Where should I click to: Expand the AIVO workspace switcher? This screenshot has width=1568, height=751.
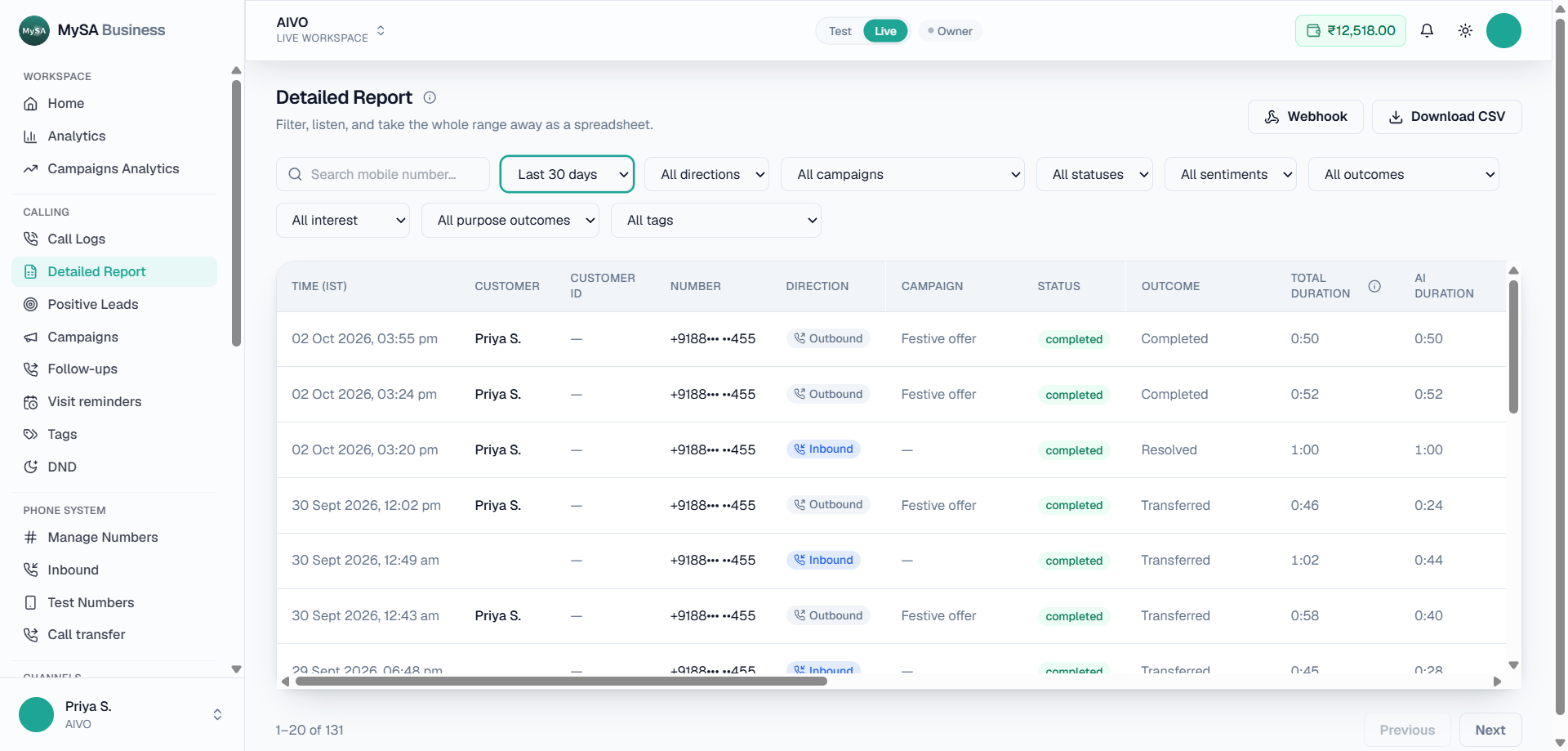point(331,30)
